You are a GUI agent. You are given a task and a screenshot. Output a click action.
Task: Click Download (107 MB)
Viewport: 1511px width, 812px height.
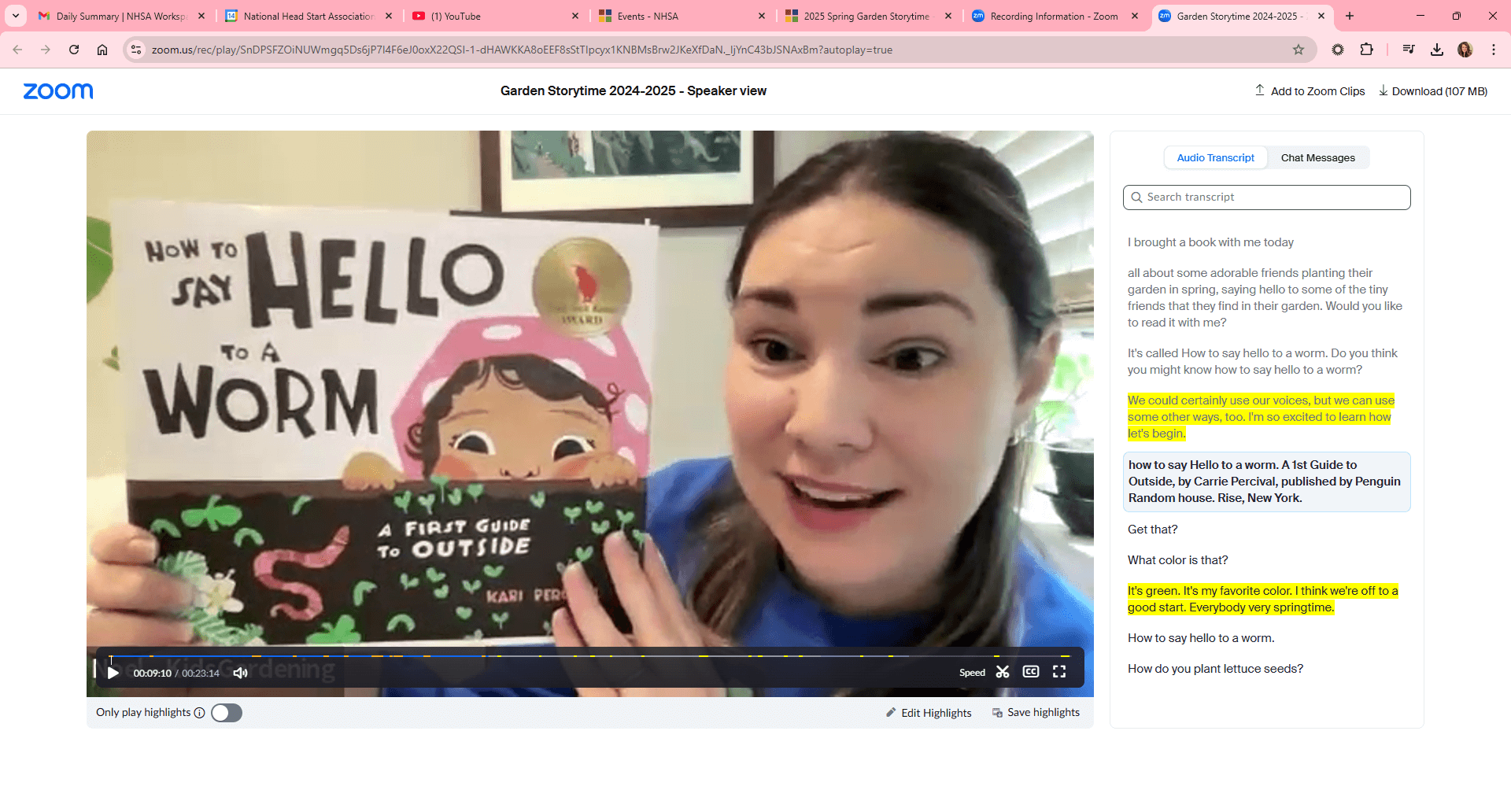point(1432,90)
